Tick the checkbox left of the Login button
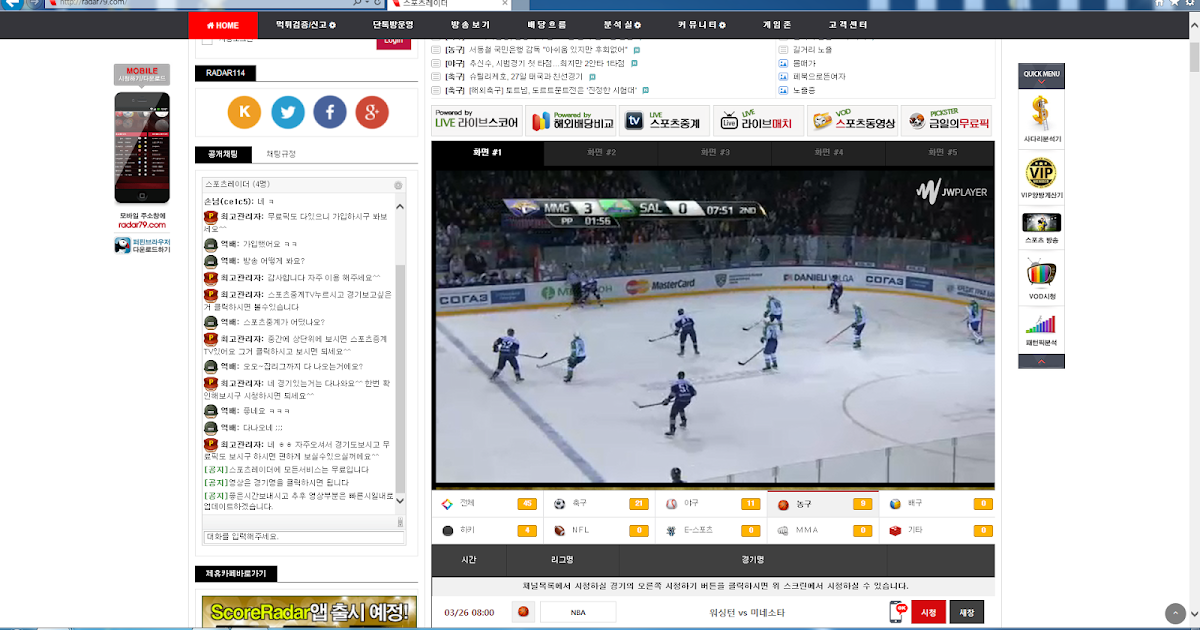The width and height of the screenshot is (1200, 630). [208, 41]
